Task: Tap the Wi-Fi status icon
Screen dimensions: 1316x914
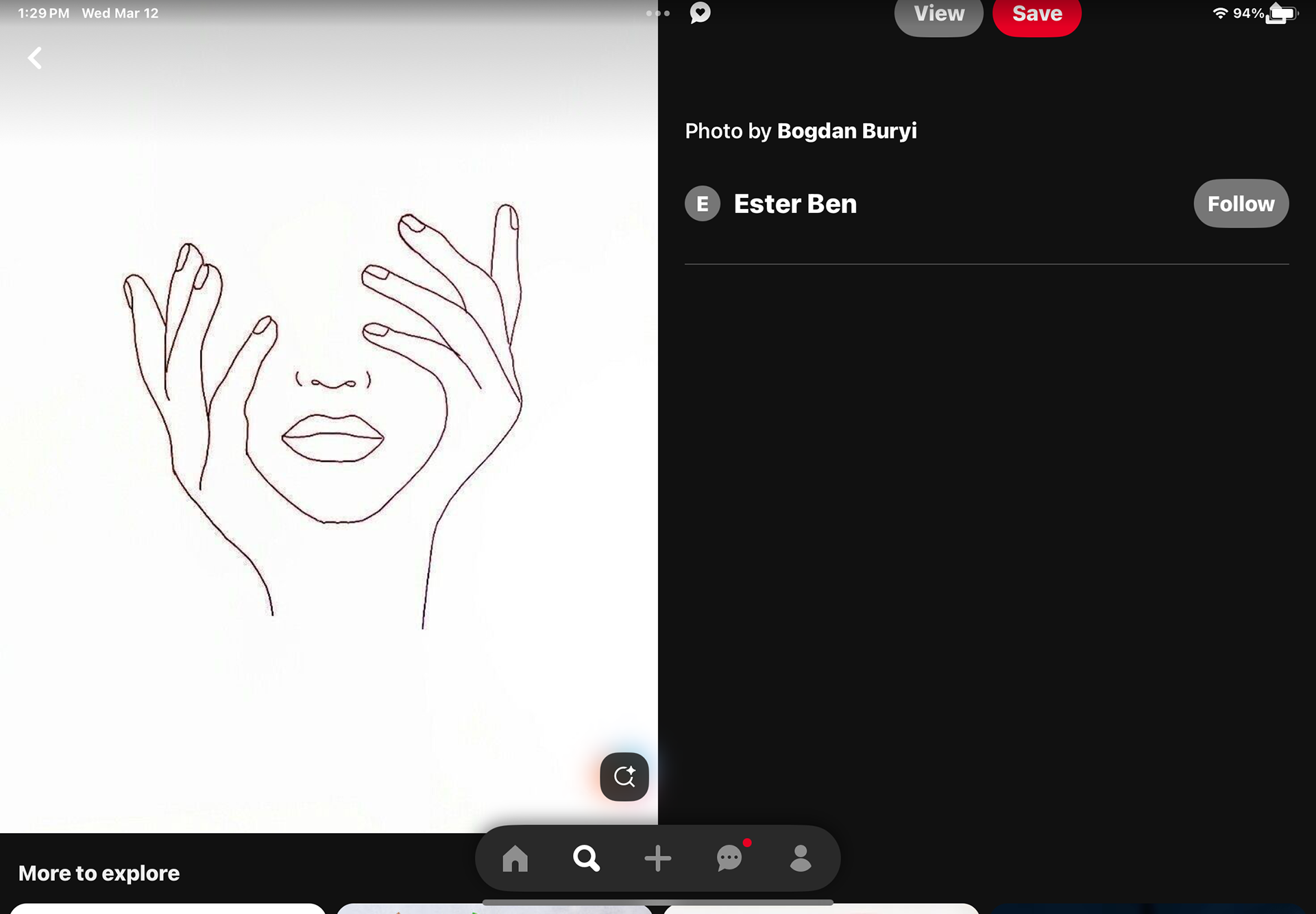Action: (x=1220, y=13)
